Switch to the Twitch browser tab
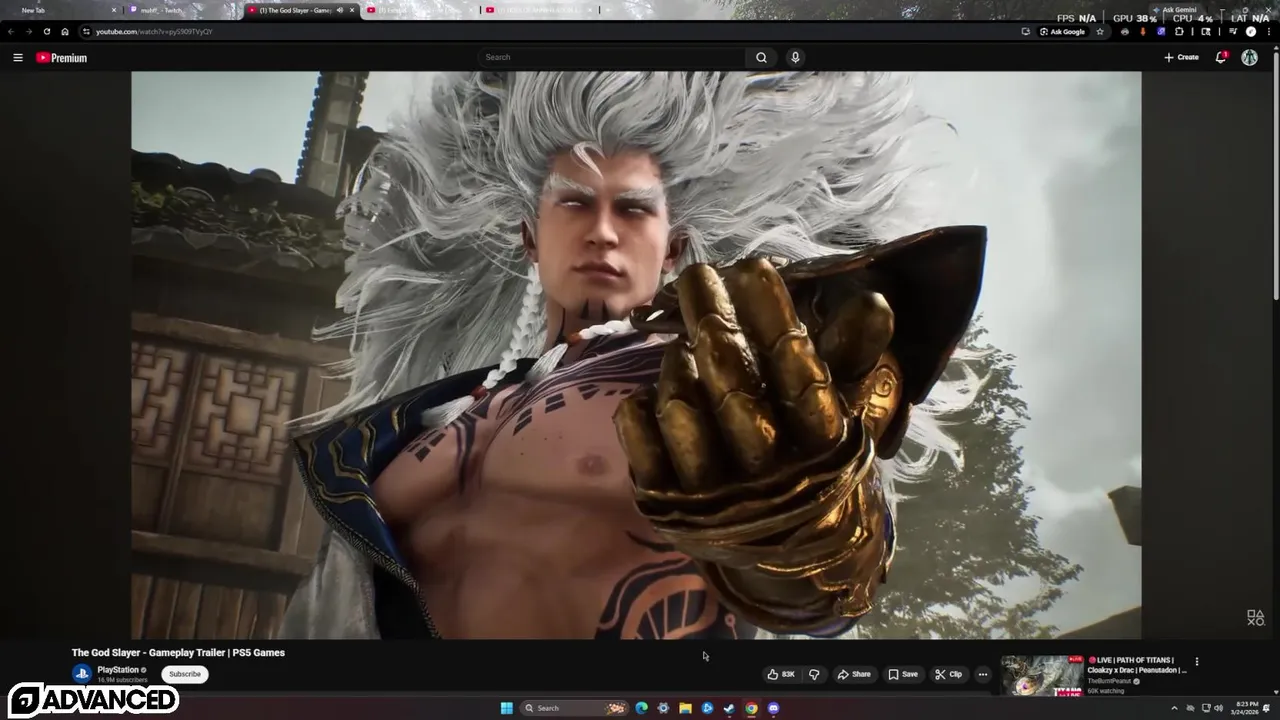1280x720 pixels. (x=183, y=10)
